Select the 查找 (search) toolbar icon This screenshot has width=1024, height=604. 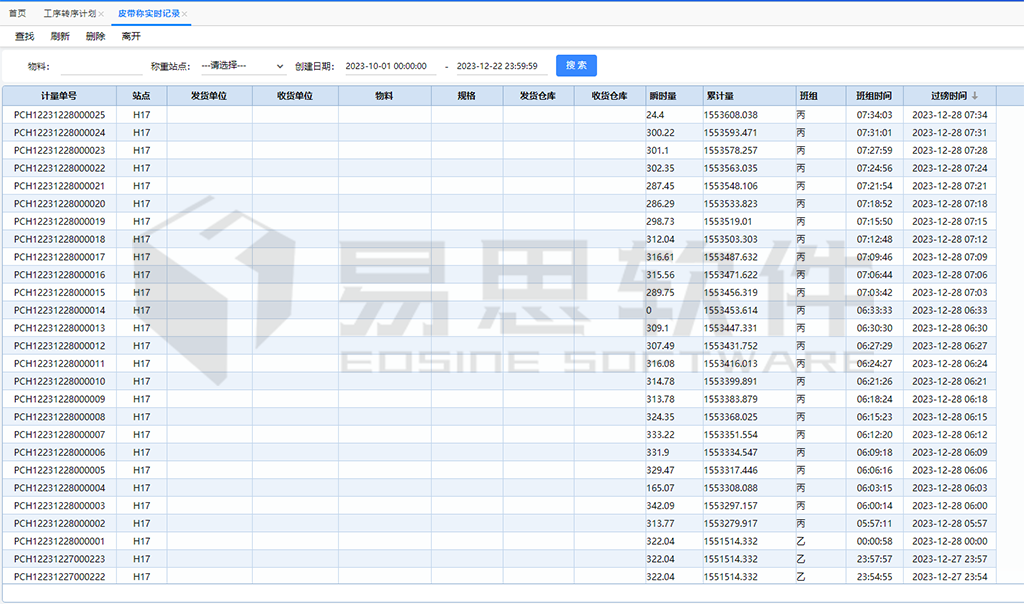(23, 36)
